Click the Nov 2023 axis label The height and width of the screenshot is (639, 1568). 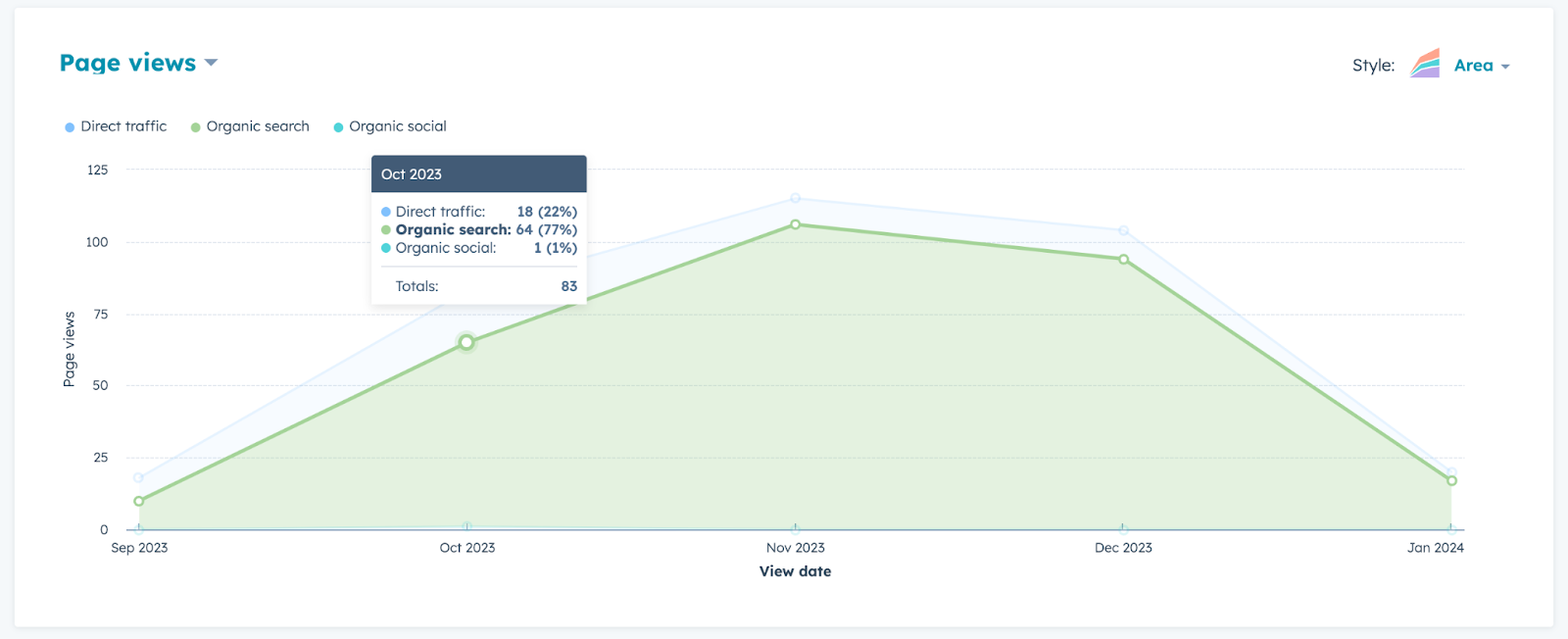pyautogui.click(x=796, y=548)
